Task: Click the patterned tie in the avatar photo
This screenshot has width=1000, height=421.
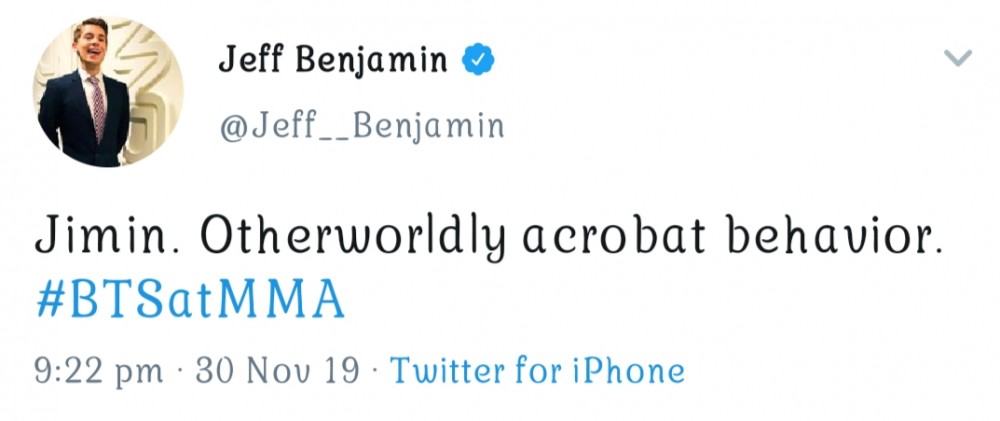Action: [x=97, y=107]
